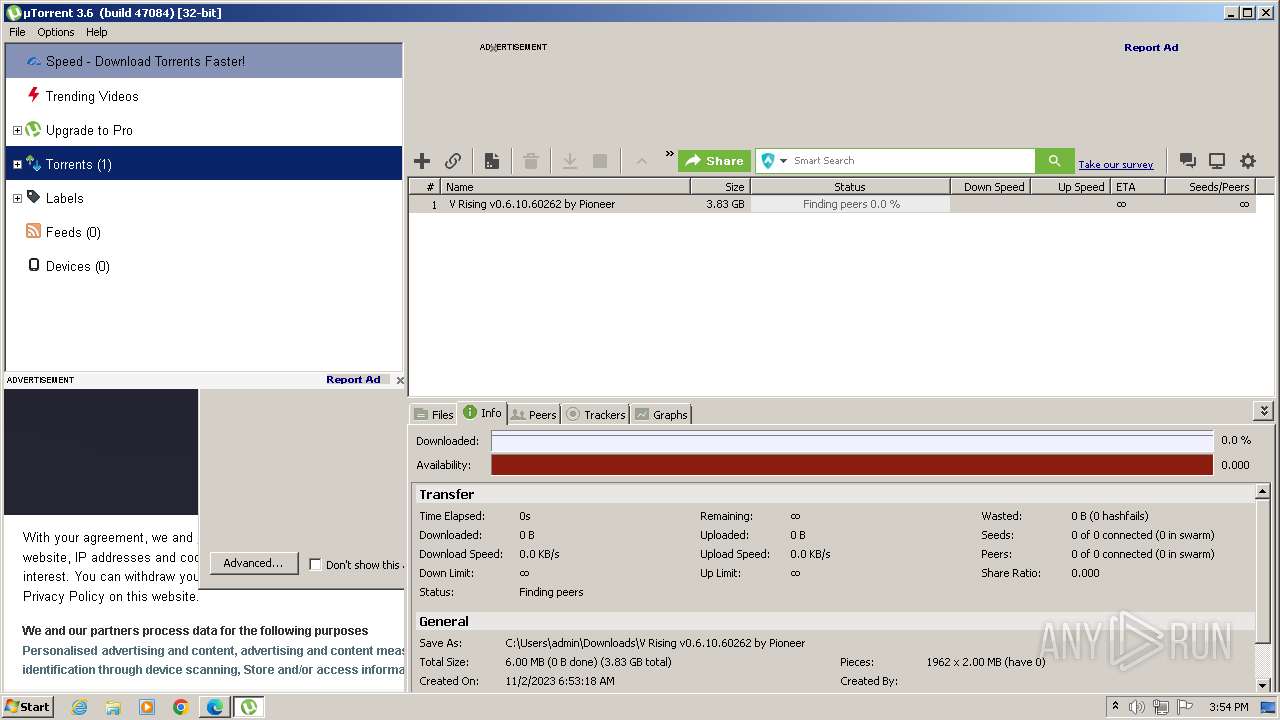Collapse the detail pane double-arrow button
The width and height of the screenshot is (1280, 720).
tap(1264, 411)
